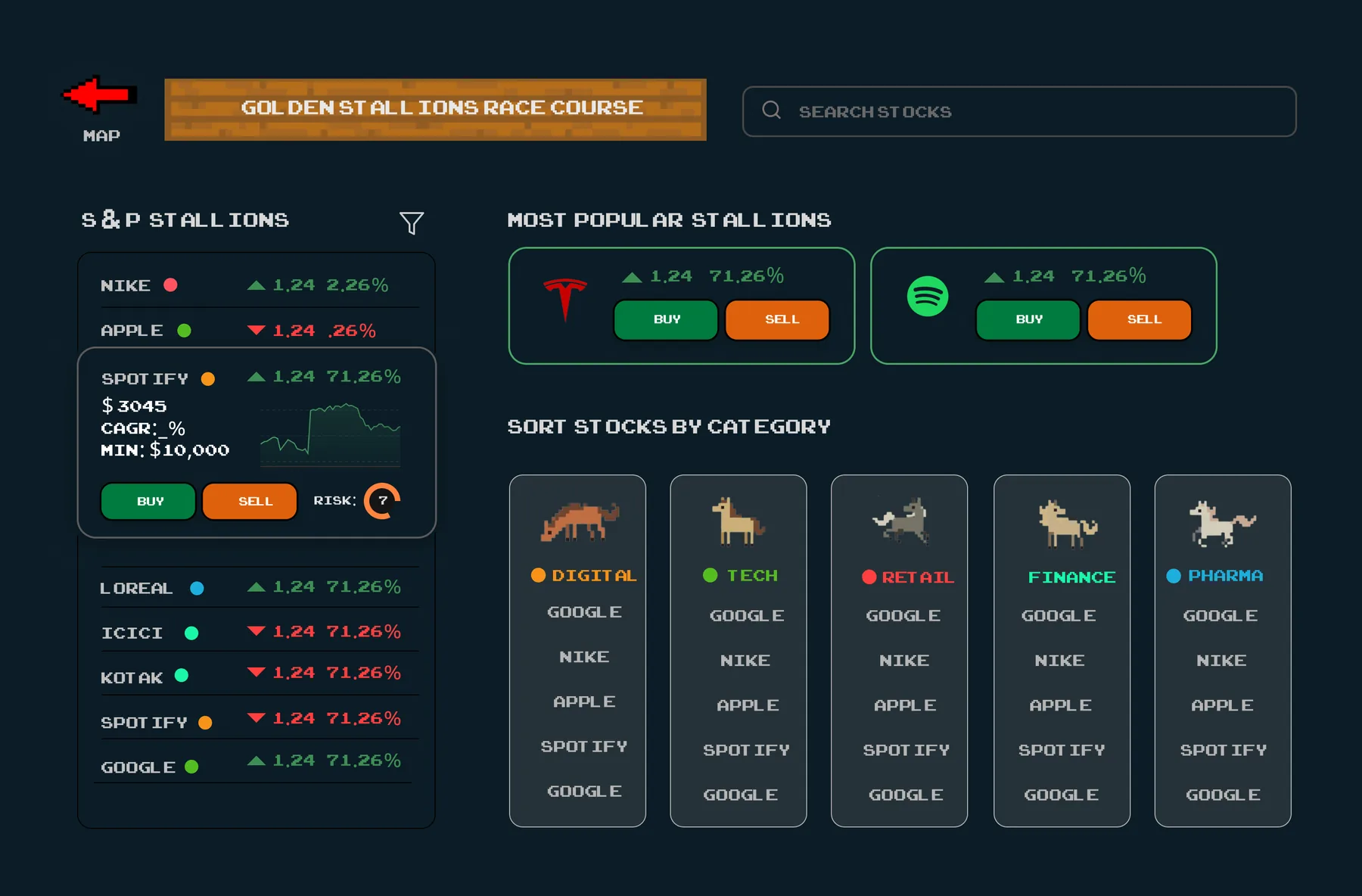
Task: View the Spotify price chart
Action: coord(330,435)
